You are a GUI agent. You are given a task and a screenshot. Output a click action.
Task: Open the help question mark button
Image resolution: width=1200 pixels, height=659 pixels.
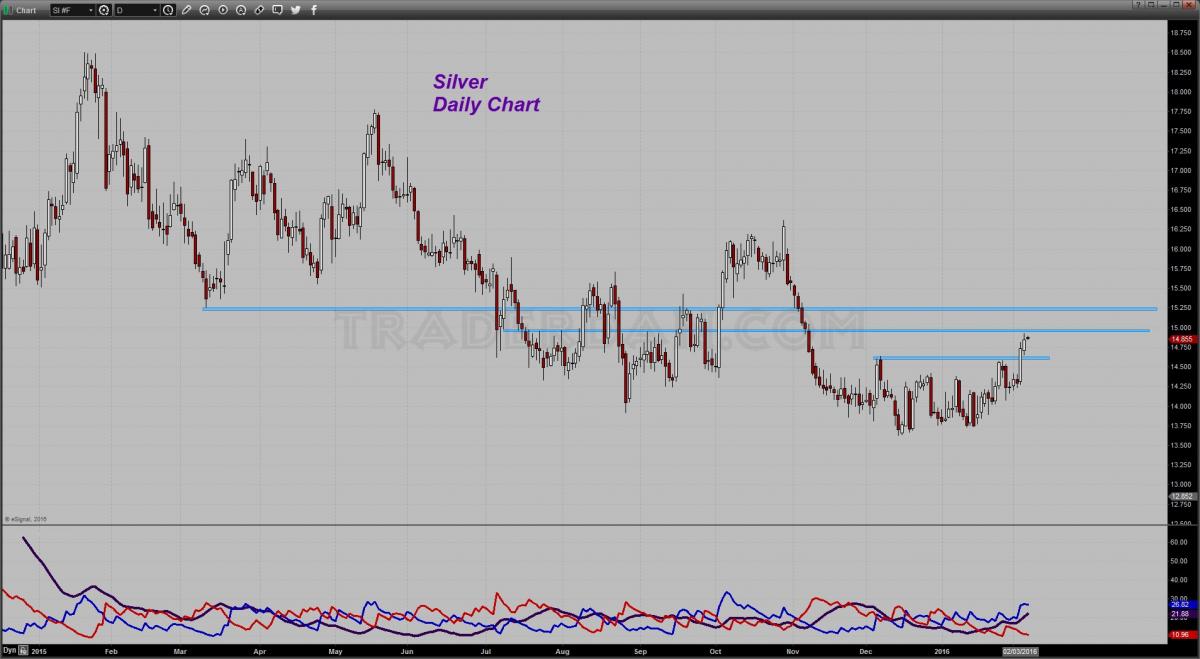[x=1138, y=5]
